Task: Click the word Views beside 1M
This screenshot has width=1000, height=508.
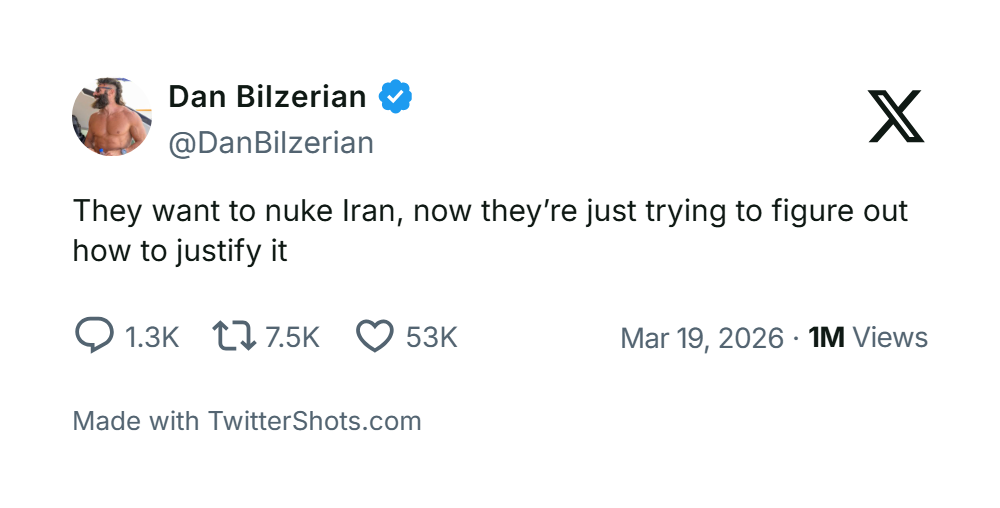Action: coord(890,337)
